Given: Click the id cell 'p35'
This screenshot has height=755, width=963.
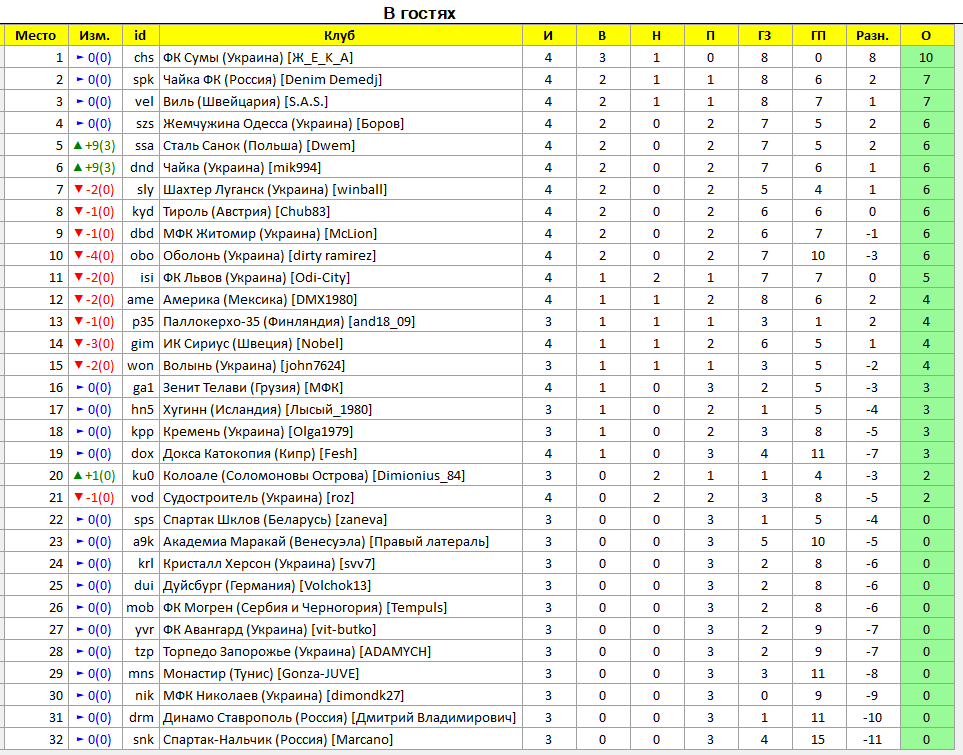Looking at the screenshot, I should [142, 322].
